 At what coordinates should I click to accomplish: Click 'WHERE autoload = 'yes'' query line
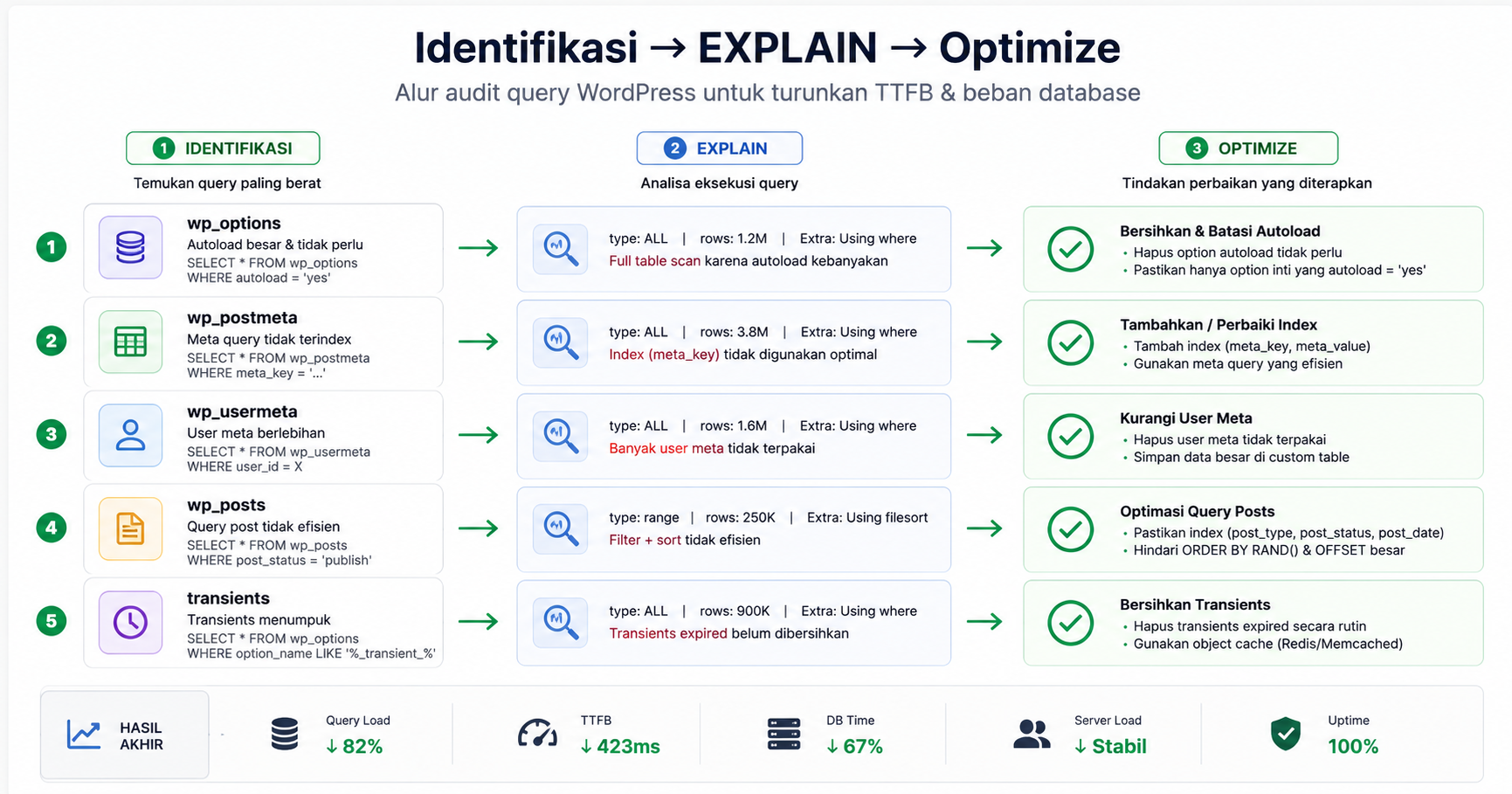click(x=259, y=278)
